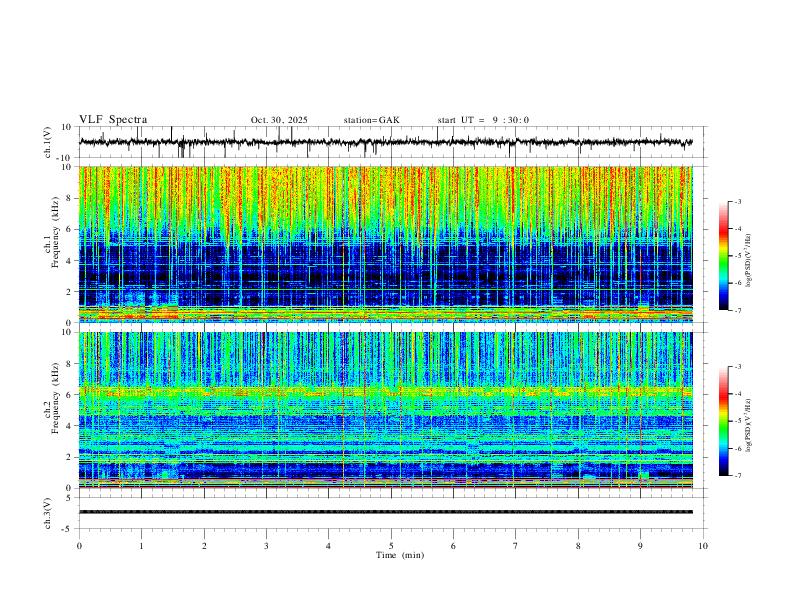This screenshot has width=792, height=612.
Task: Click the lower 'log(PSD)(V²/Hz)' colorbar label
Action: [x=748, y=425]
